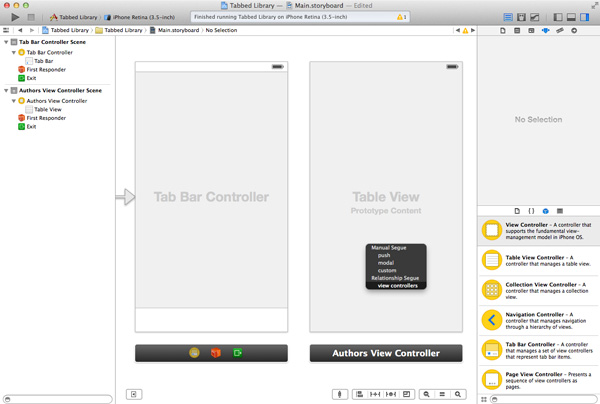
Task: Show the File Template library
Action: 517,211
